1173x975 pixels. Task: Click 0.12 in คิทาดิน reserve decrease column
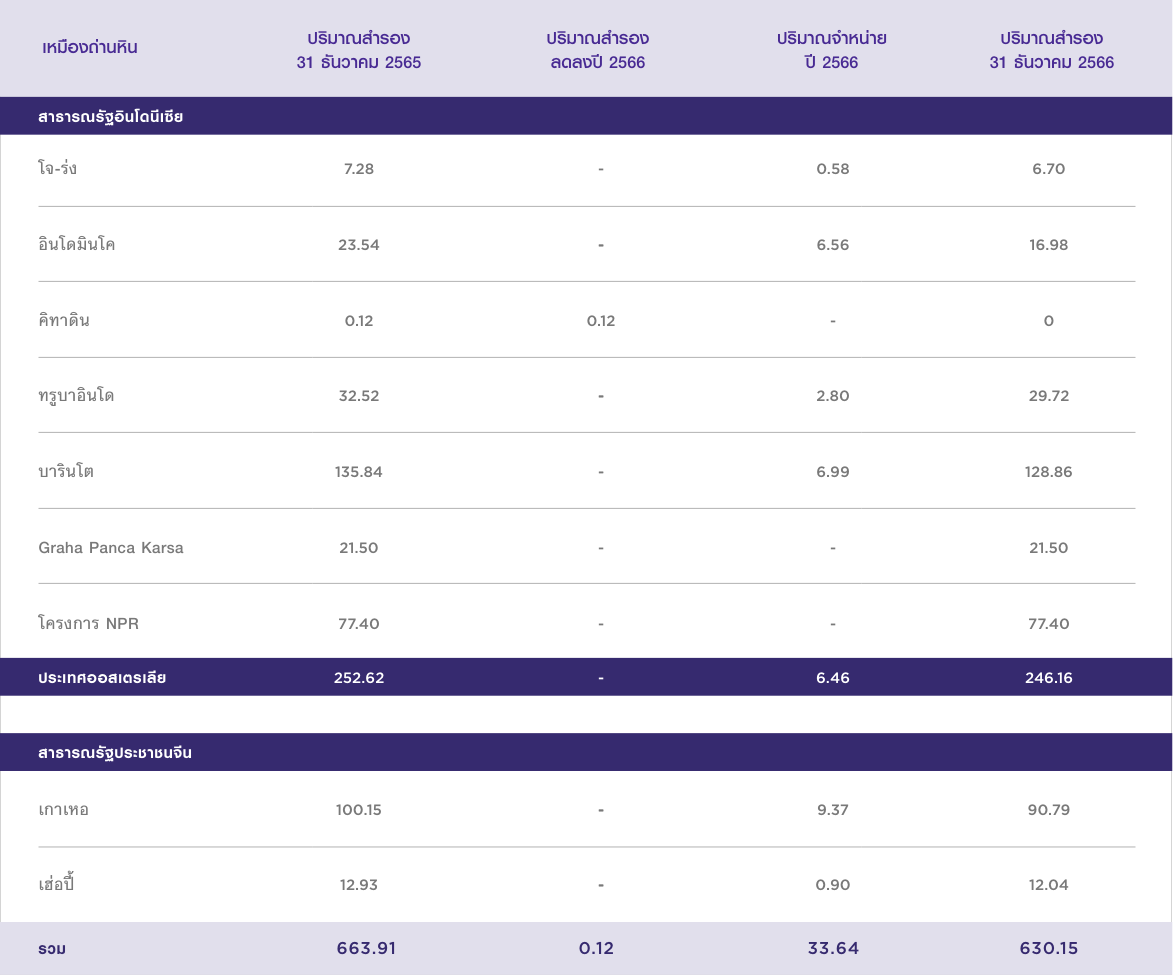pyautogui.click(x=601, y=321)
